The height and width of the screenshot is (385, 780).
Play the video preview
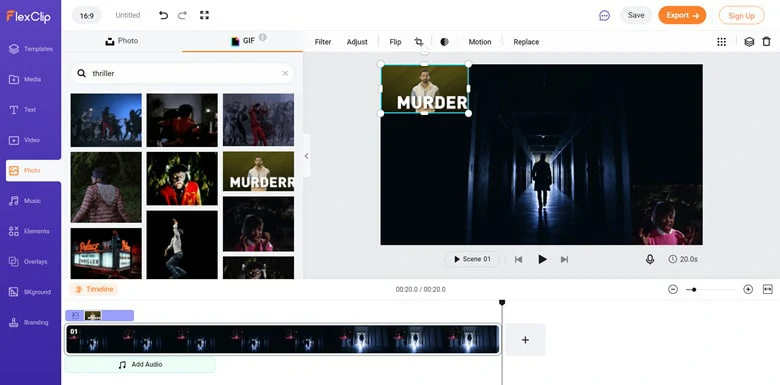543,259
